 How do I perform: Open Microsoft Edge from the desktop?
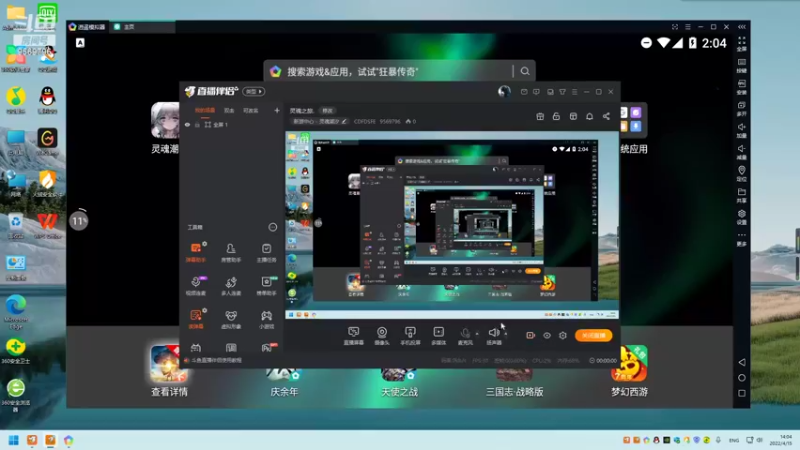[16, 311]
